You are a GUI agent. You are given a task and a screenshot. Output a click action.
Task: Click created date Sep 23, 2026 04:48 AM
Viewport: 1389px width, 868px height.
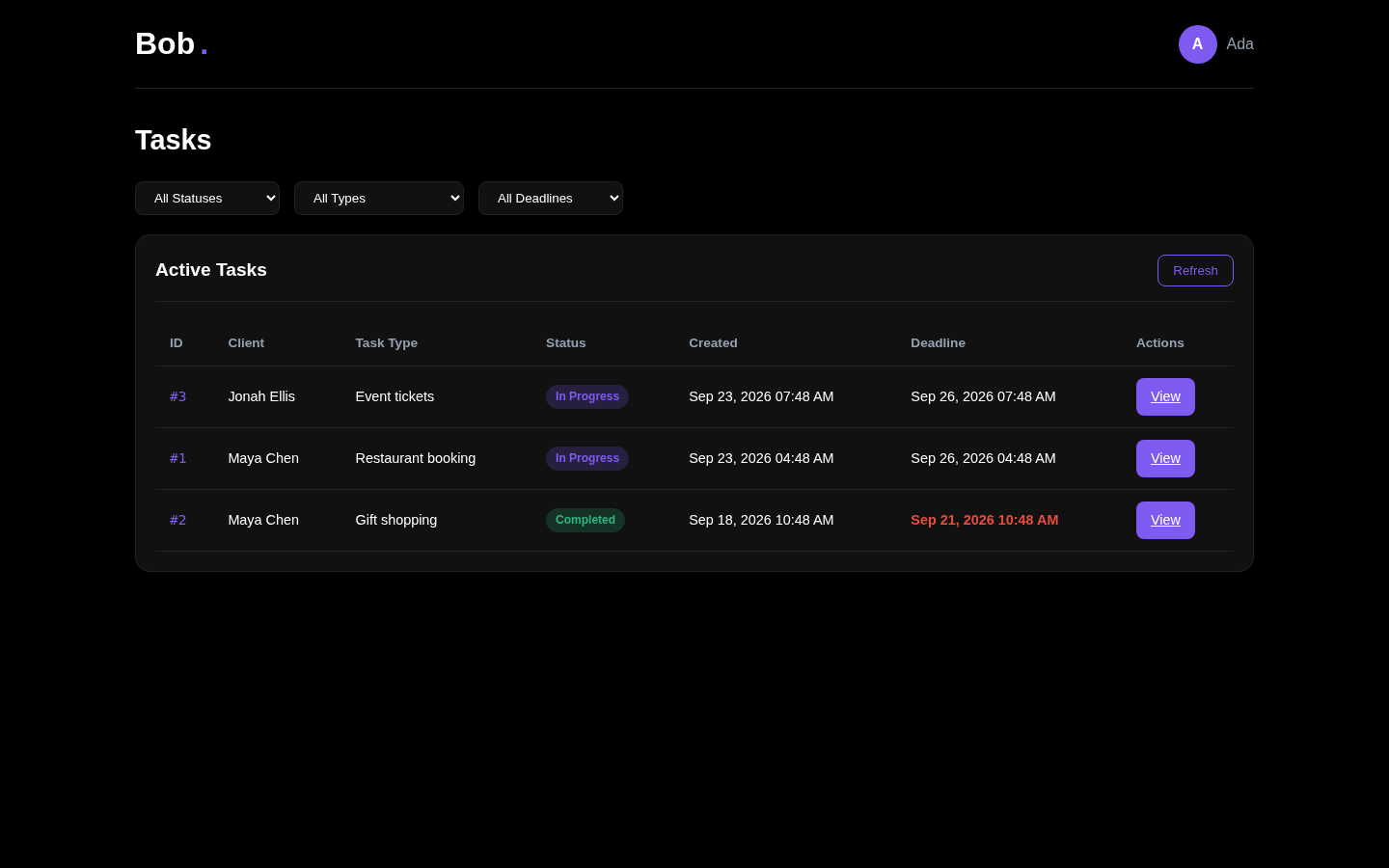click(761, 458)
